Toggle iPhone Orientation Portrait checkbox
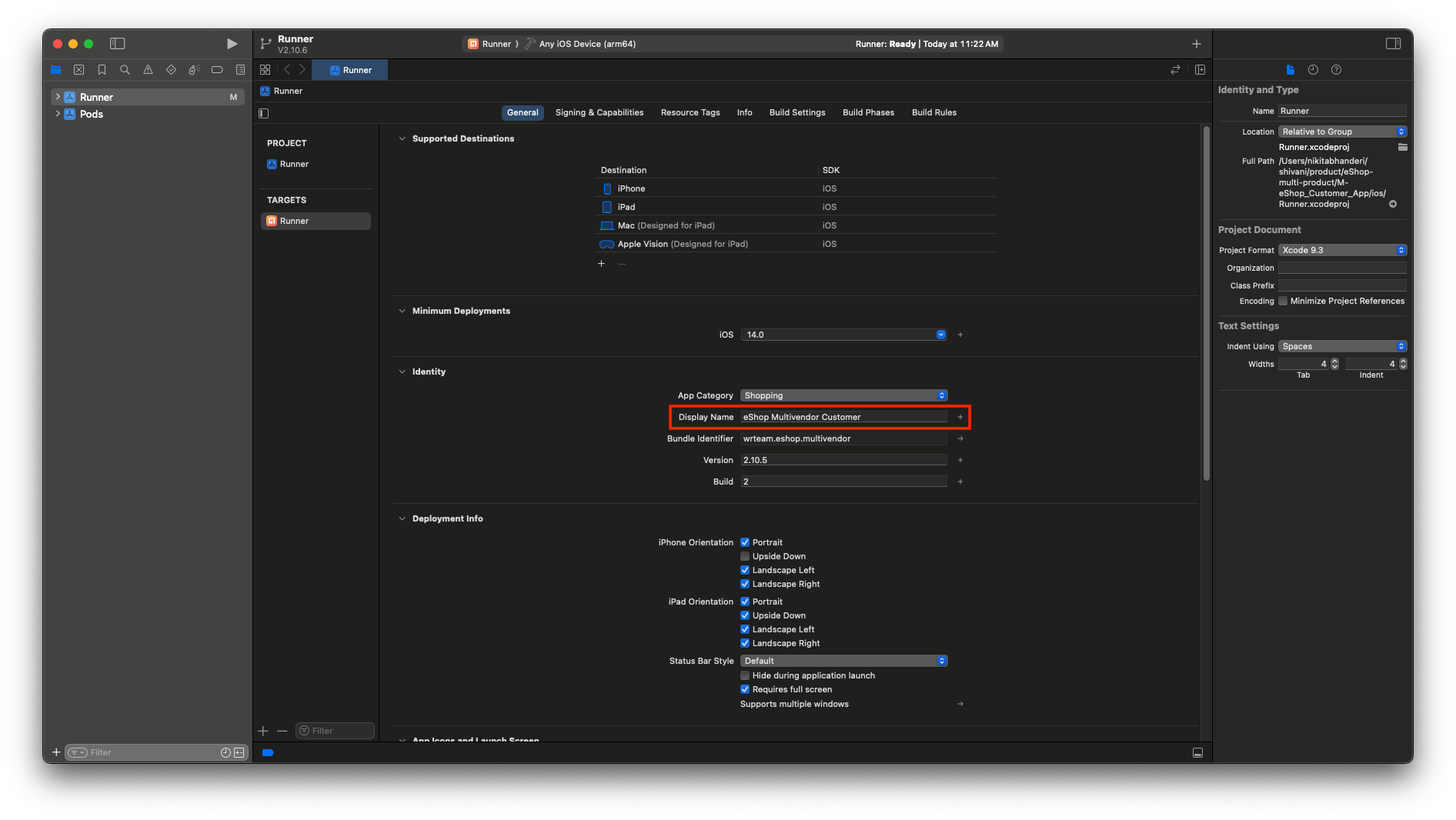The image size is (1456, 820). [745, 542]
